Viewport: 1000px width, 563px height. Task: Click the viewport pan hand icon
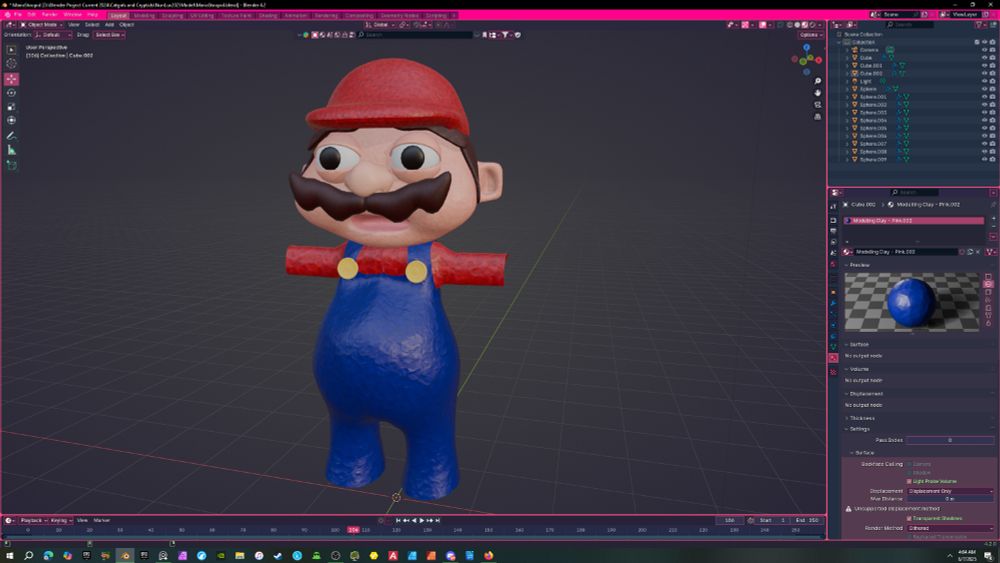point(818,93)
